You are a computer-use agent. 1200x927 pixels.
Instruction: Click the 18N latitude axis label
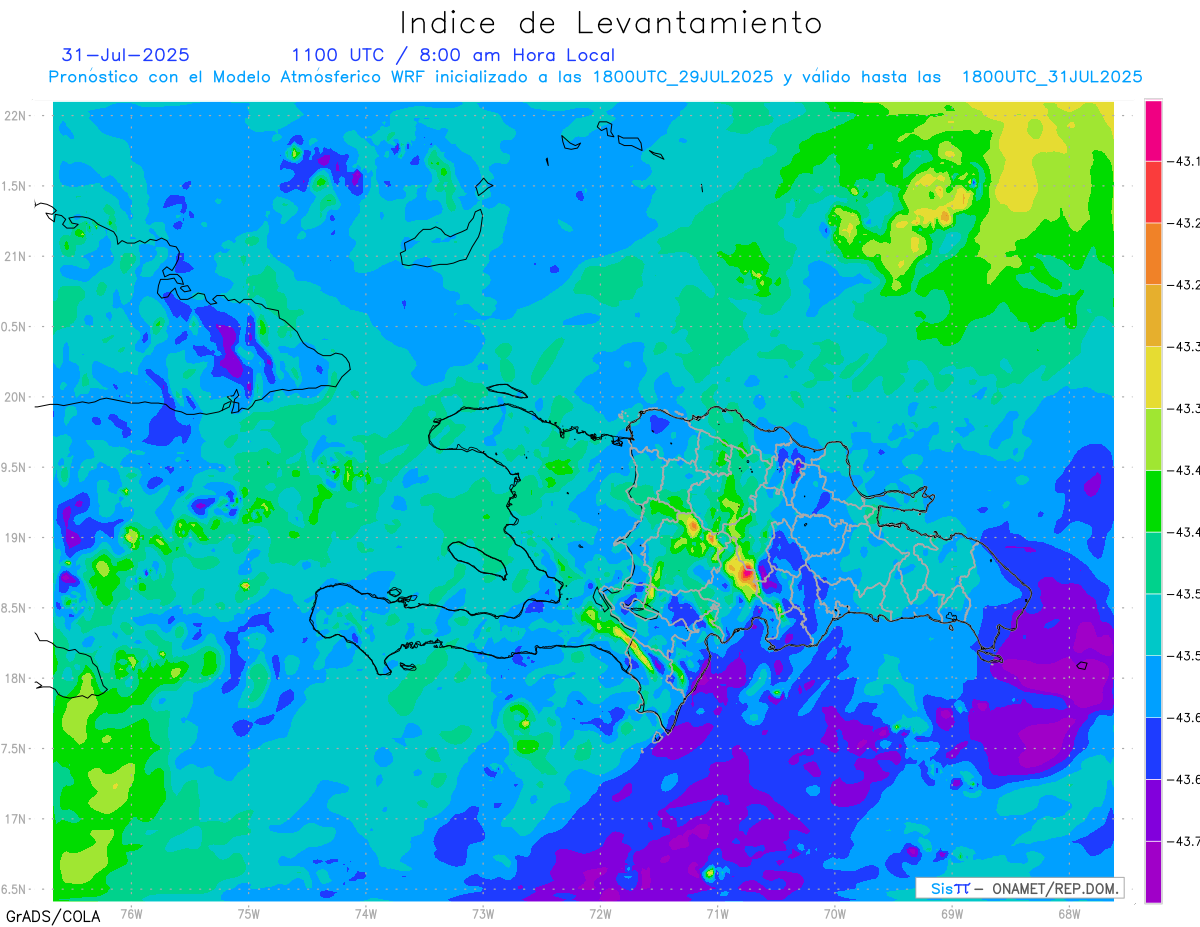pos(16,679)
